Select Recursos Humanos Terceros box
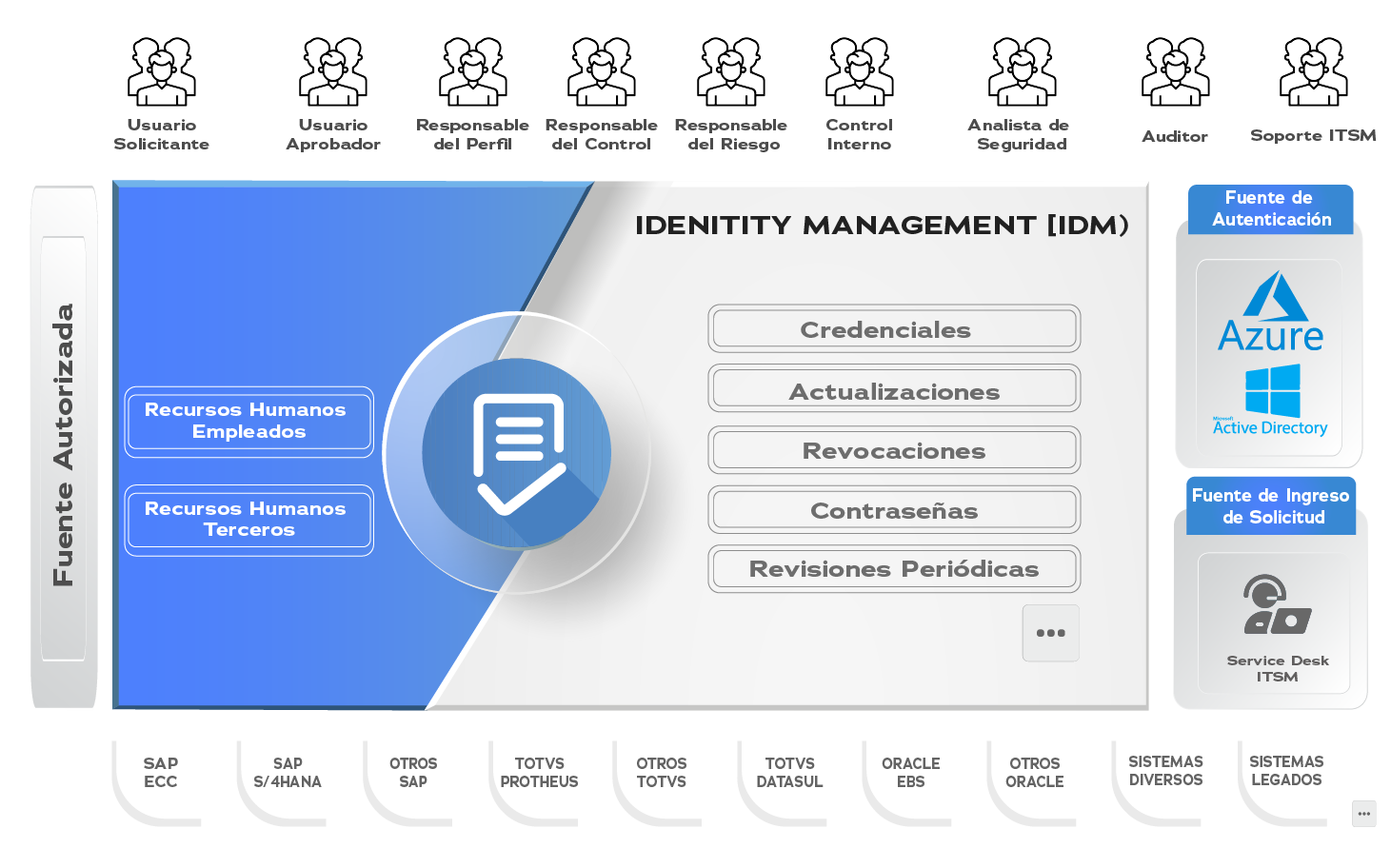Viewport: 1391px width, 868px height. [249, 520]
